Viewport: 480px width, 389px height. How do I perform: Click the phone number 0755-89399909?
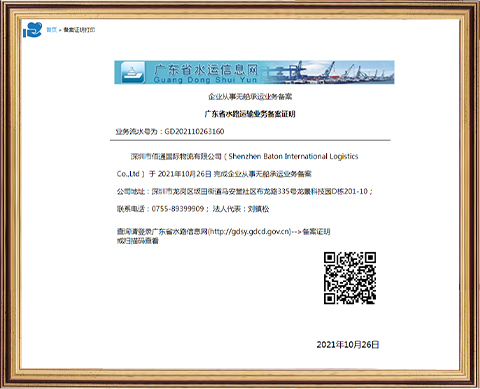pos(178,209)
